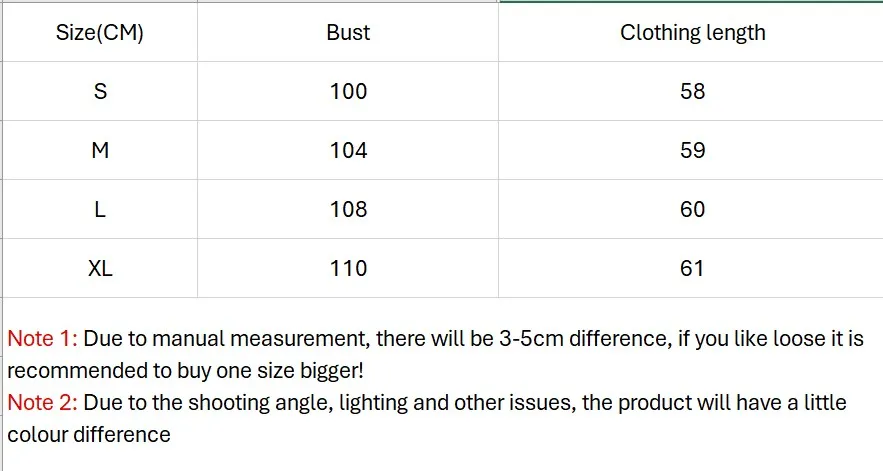Click the manual measurement note text
This screenshot has width=883, height=471.
(x=435, y=354)
